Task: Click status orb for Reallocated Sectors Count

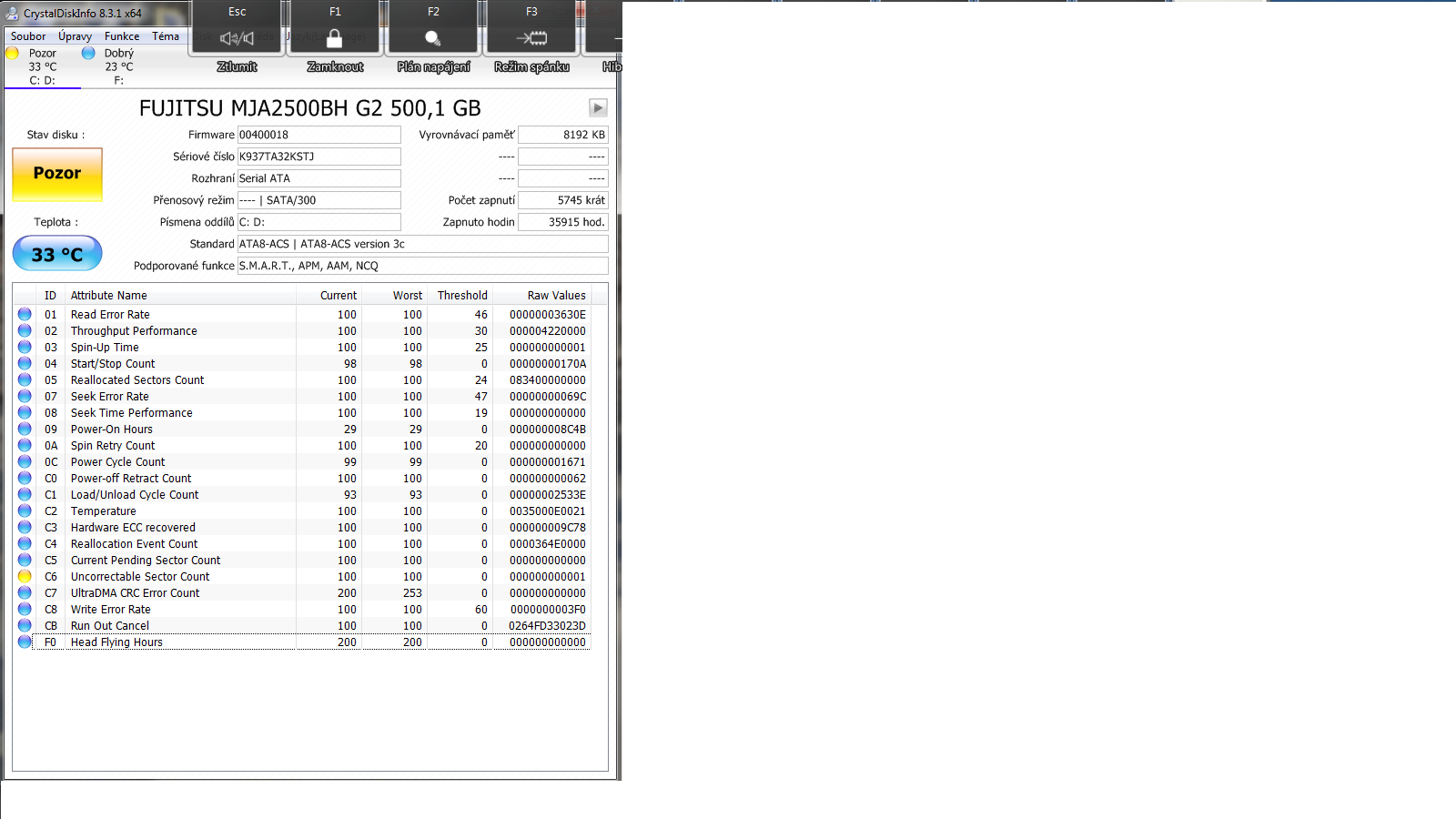Action: [25, 379]
